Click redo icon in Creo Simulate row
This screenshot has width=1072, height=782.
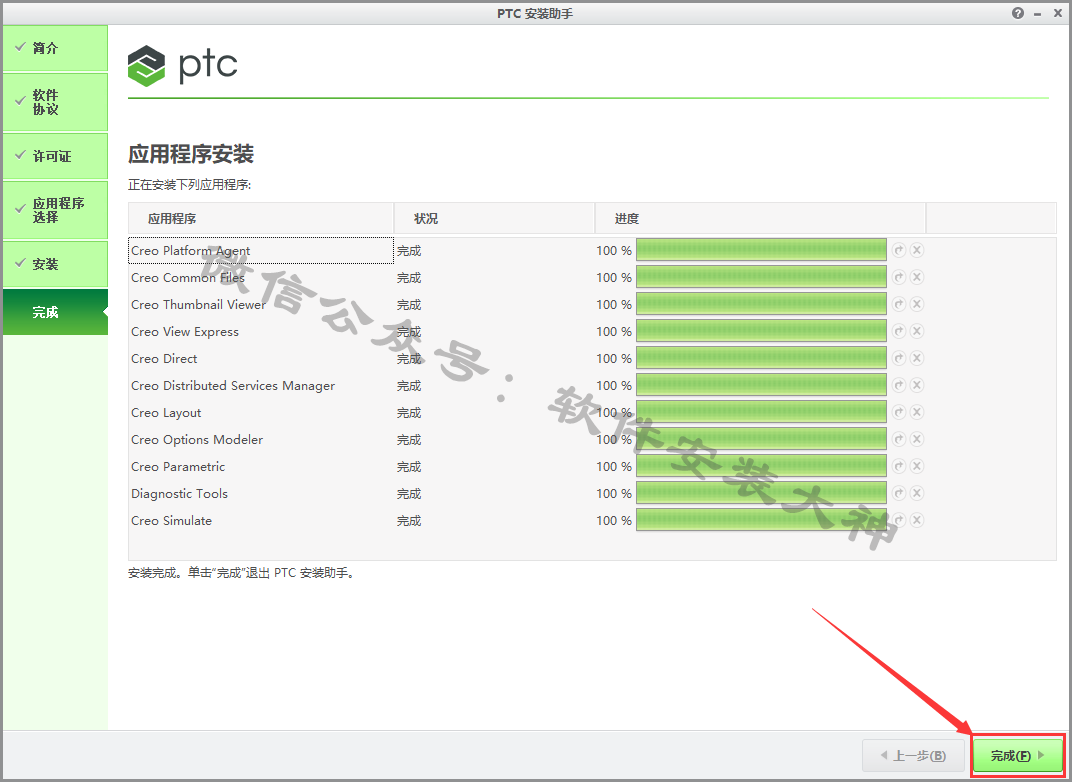point(899,520)
